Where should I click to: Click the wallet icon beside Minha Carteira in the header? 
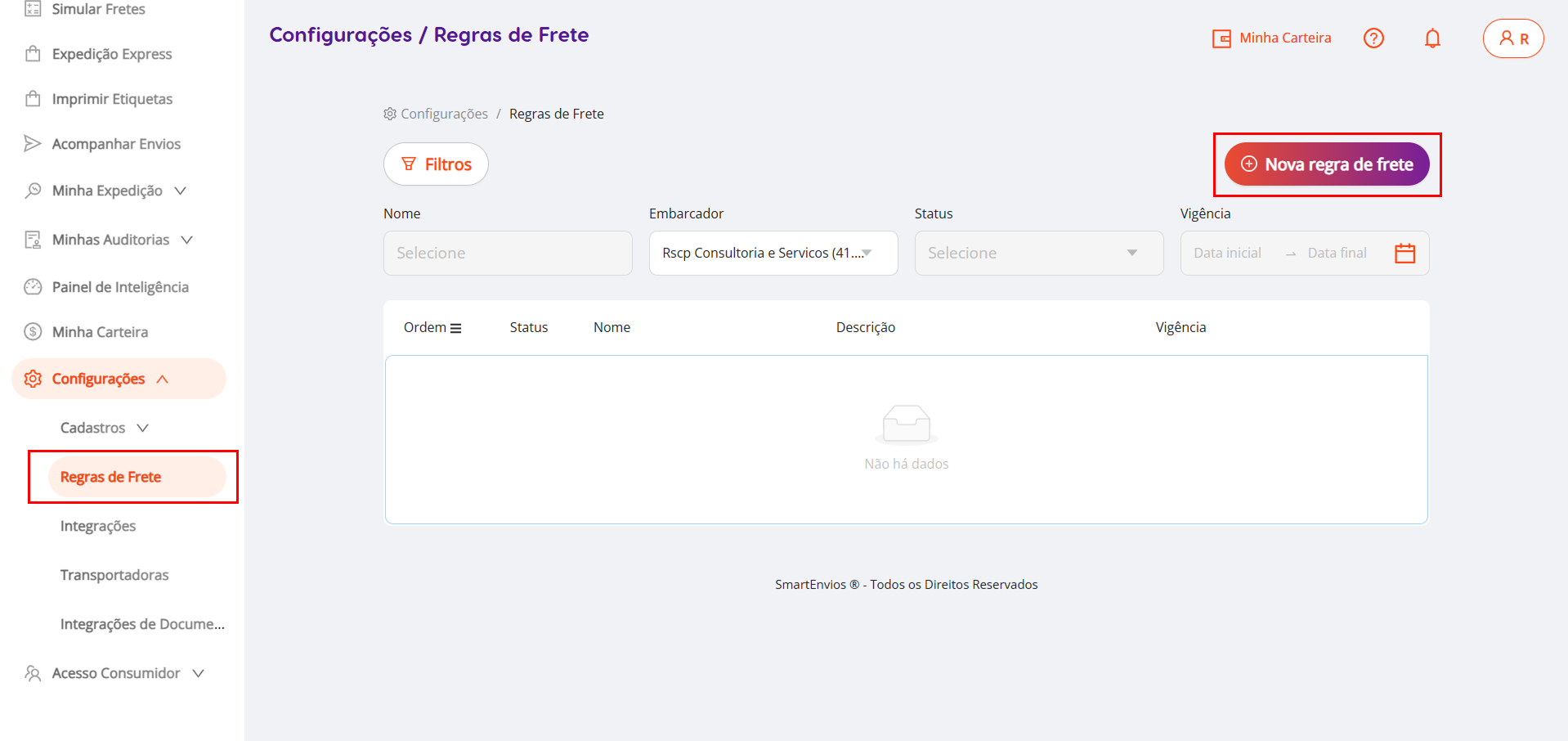(1221, 38)
